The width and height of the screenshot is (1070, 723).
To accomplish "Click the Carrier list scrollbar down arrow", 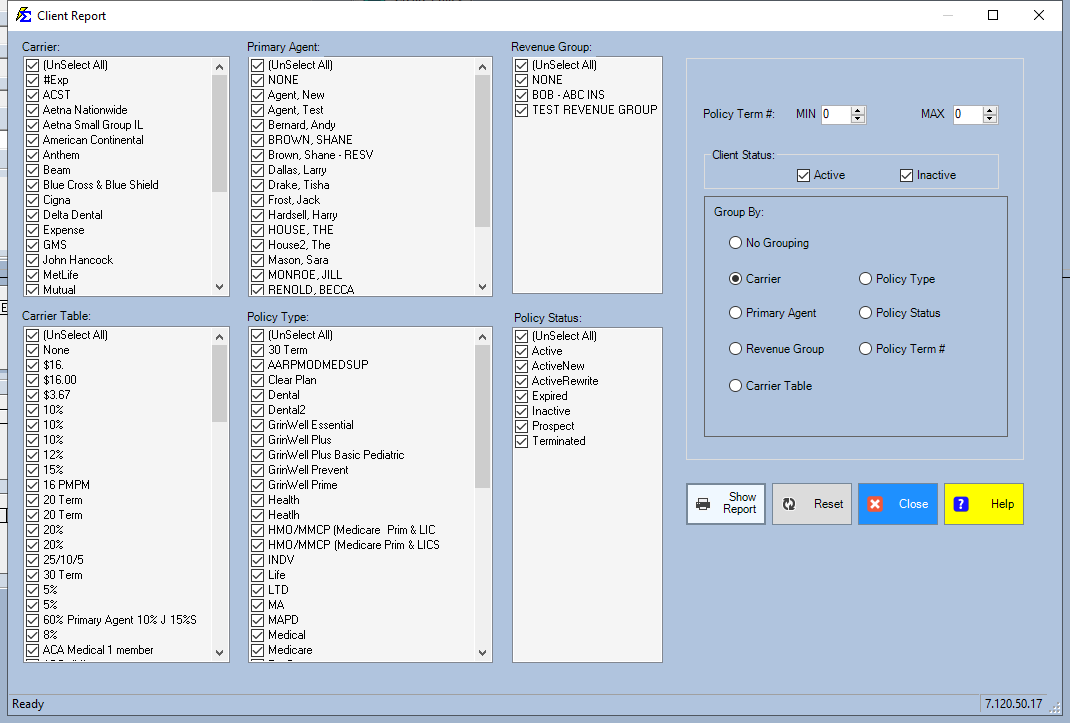I will tap(219, 289).
